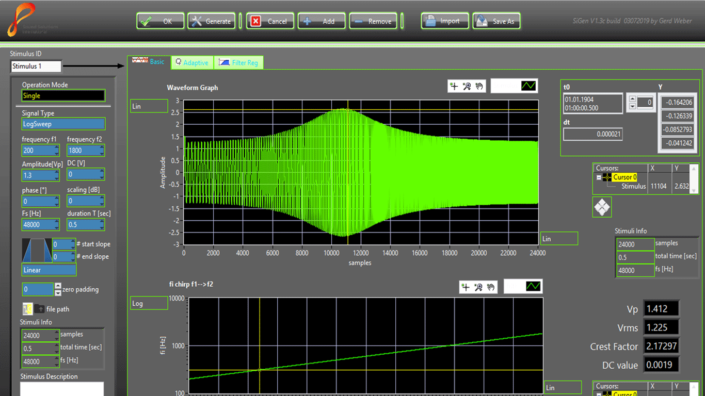Select the pan hand tool on fi chirp graph
Screen dimensions: 705x396
point(491,287)
